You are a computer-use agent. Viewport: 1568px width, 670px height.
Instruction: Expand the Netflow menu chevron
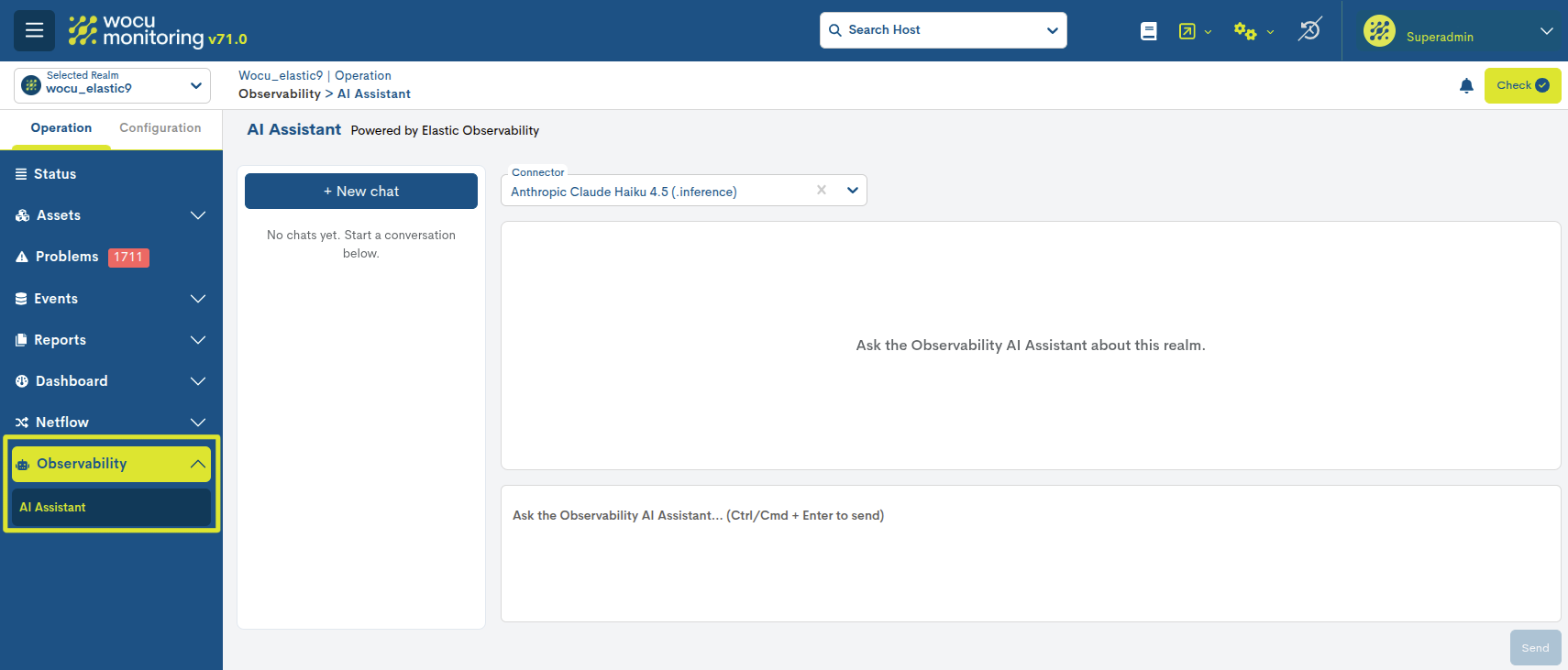[198, 423]
